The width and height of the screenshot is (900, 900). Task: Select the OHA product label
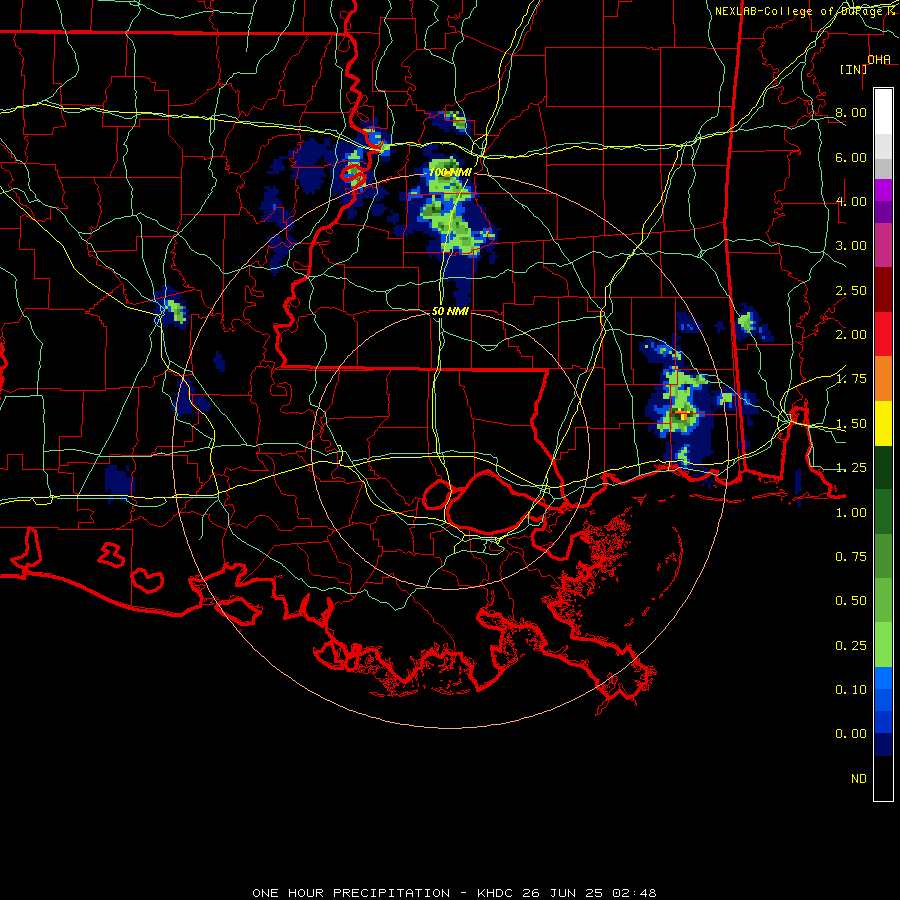click(879, 60)
